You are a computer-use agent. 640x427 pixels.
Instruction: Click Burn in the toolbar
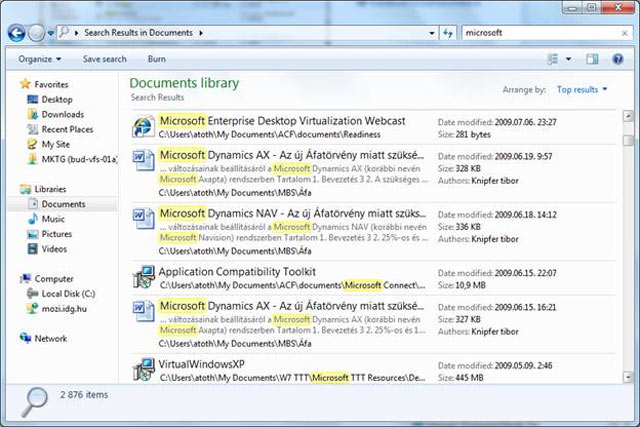click(x=157, y=60)
